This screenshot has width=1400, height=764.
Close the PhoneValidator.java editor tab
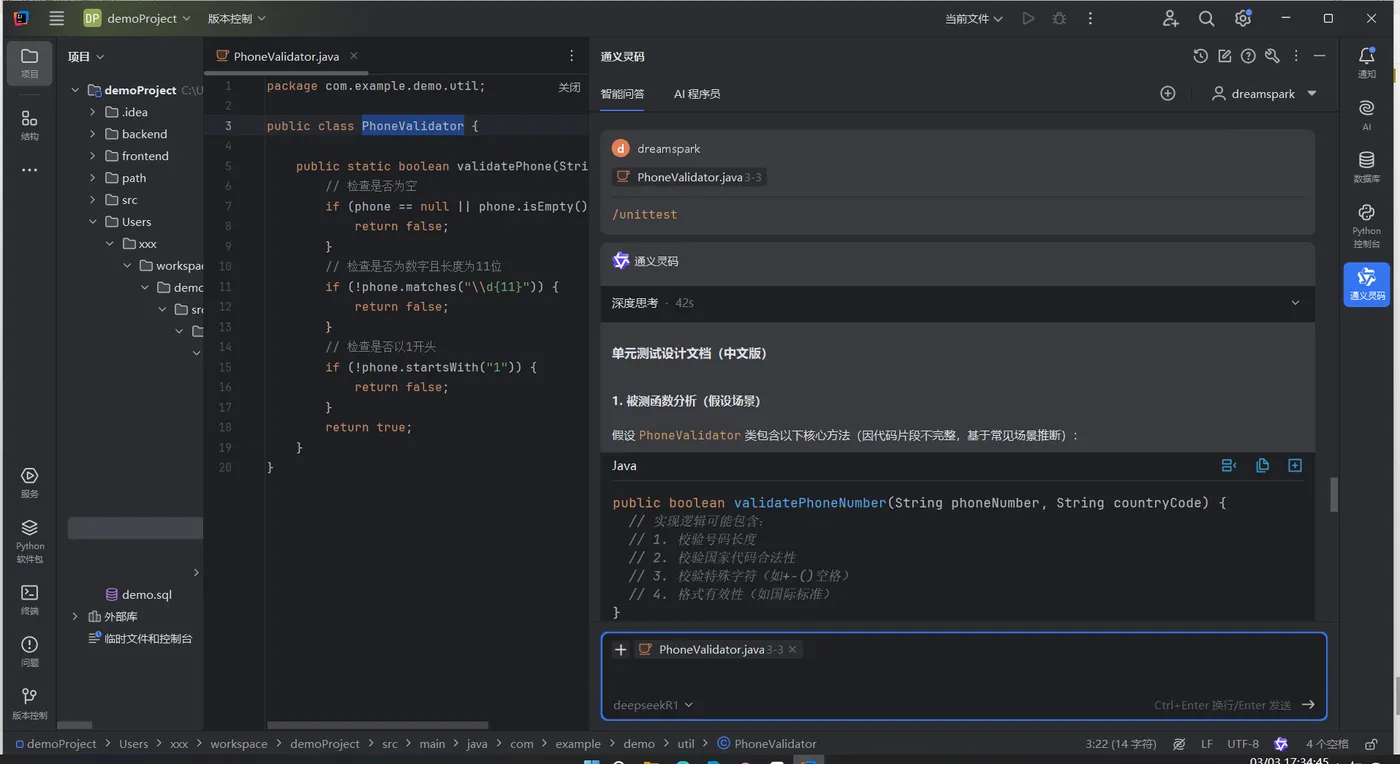click(353, 56)
